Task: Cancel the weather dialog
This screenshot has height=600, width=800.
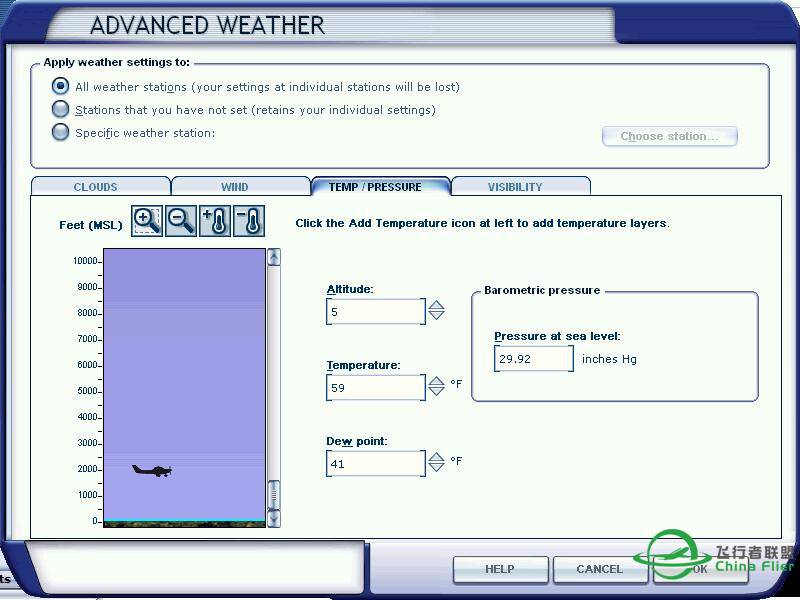Action: tap(599, 569)
